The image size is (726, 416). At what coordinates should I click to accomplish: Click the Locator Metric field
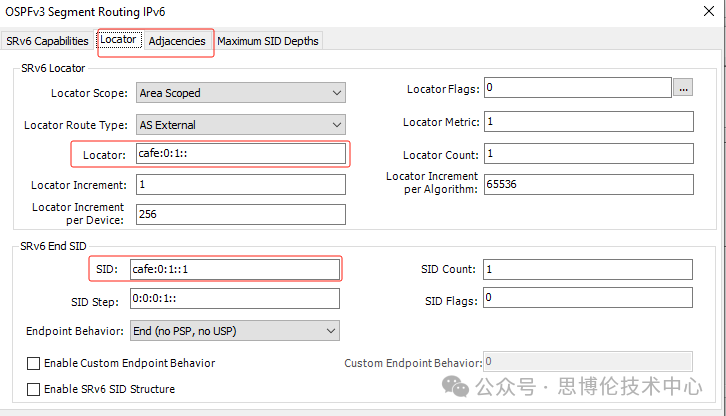click(x=588, y=121)
